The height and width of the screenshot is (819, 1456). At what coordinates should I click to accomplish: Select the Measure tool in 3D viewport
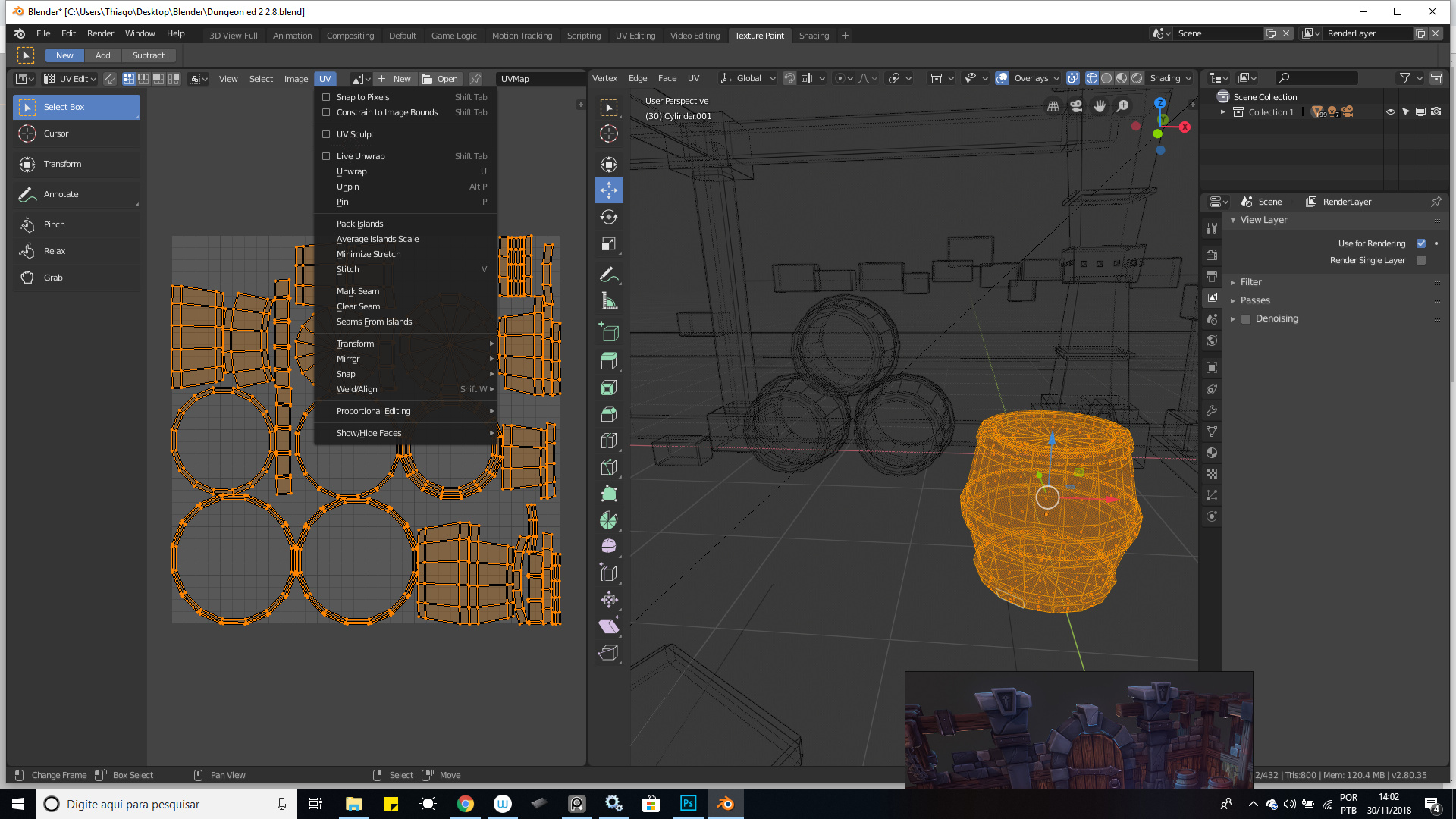click(x=609, y=301)
